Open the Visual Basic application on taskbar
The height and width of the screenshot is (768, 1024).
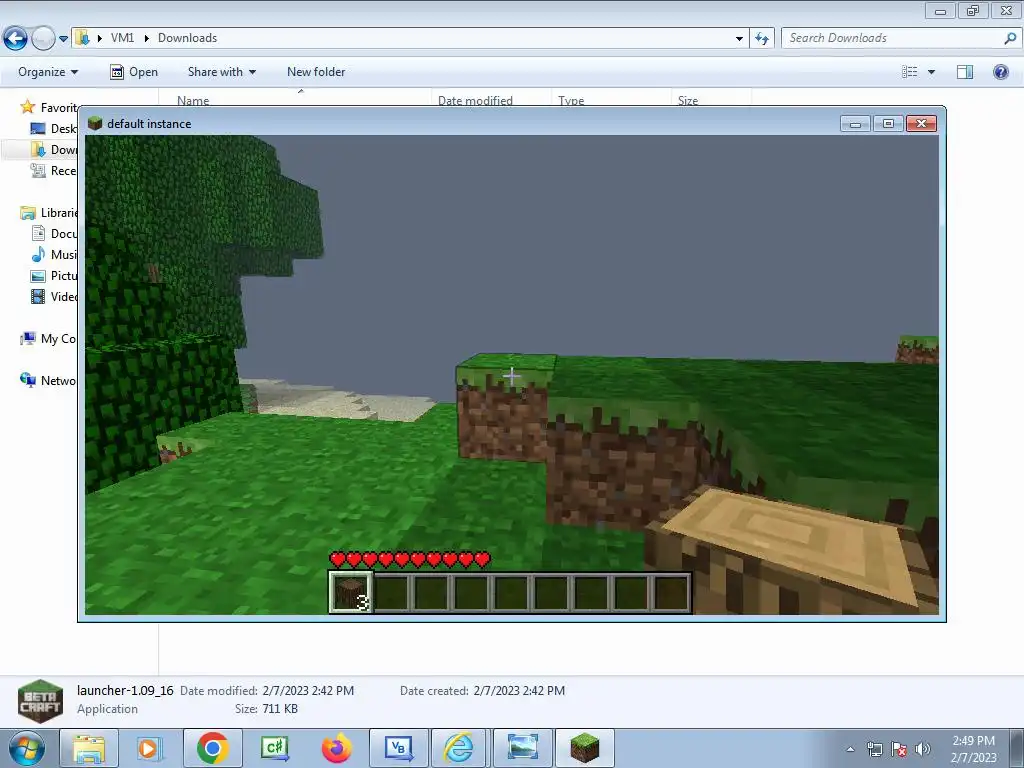click(398, 748)
